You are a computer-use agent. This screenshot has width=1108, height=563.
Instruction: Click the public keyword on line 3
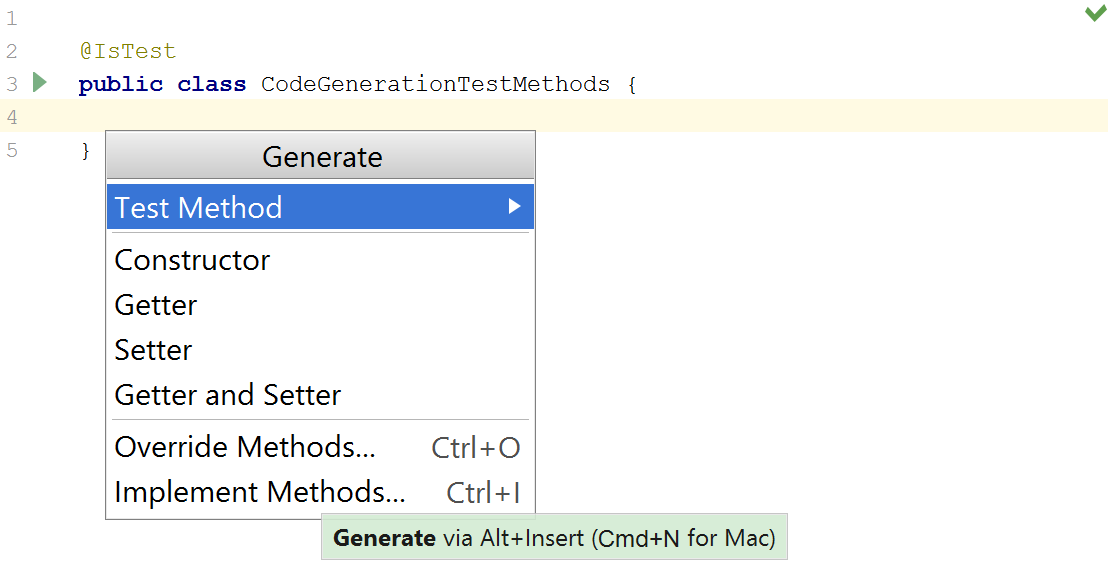[x=120, y=84]
